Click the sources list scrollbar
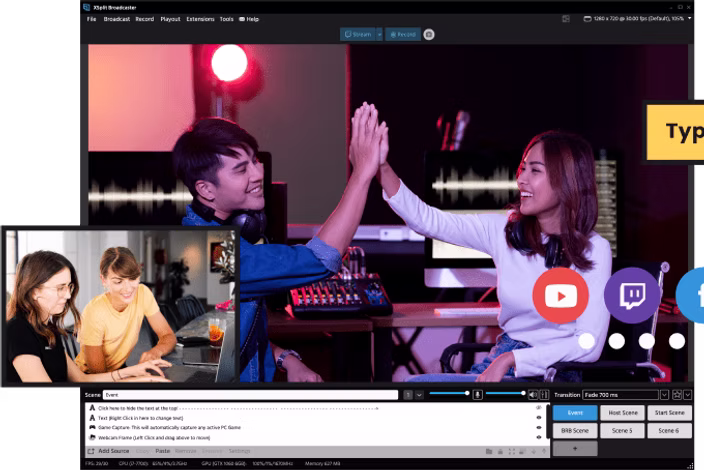This screenshot has height=470, width=704. pos(548,421)
